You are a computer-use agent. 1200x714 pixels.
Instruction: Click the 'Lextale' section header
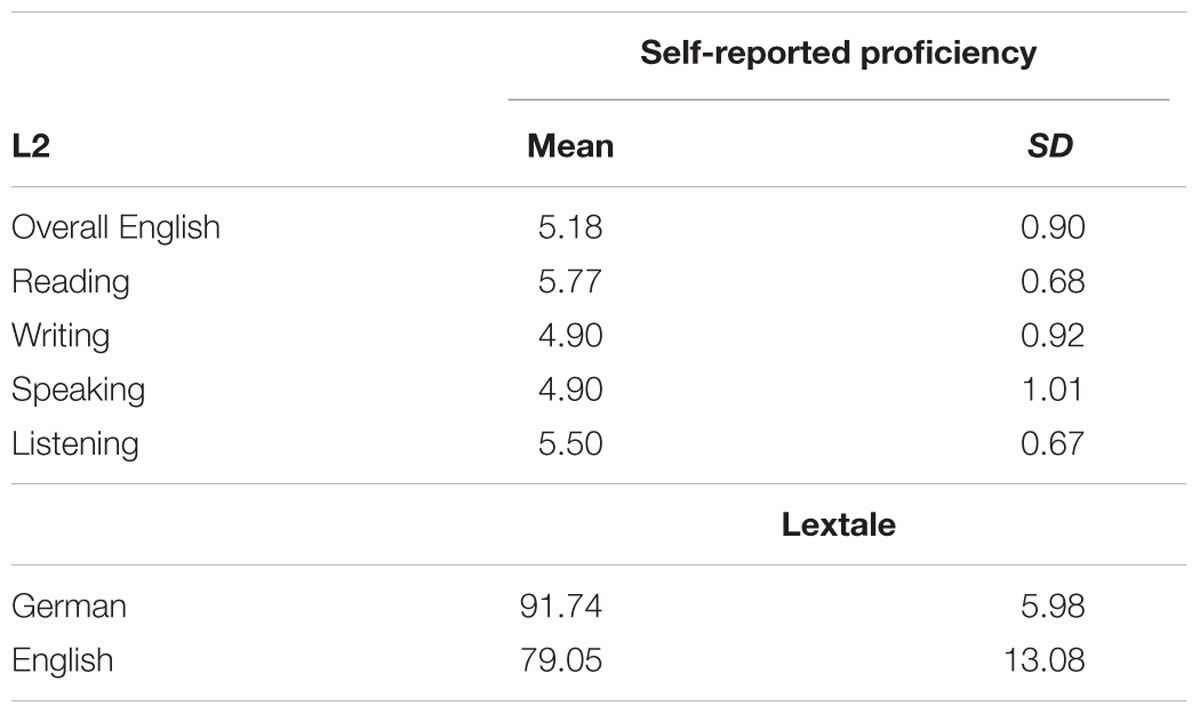838,524
